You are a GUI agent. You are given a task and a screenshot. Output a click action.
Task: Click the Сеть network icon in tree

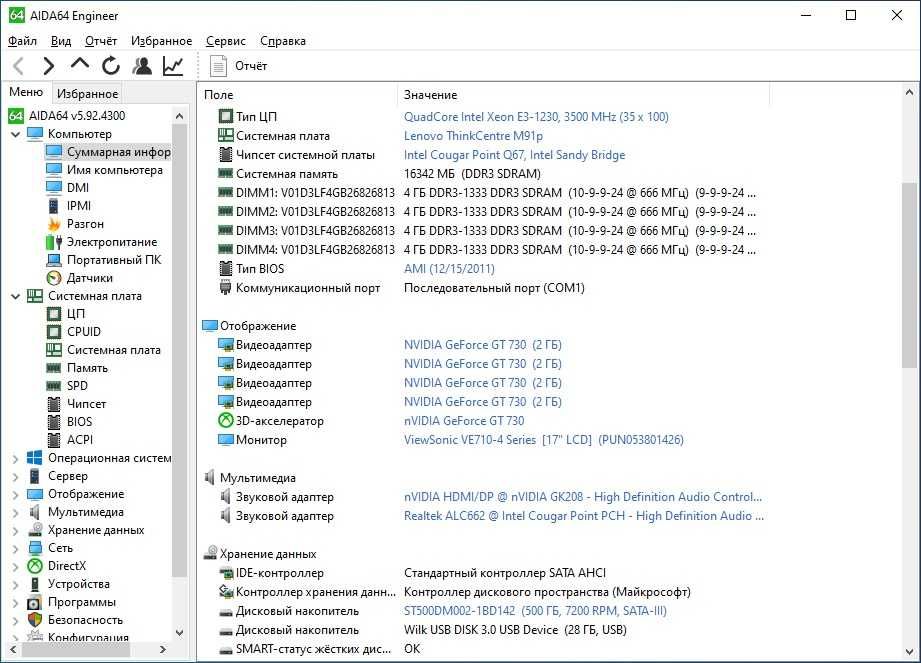tap(35, 548)
